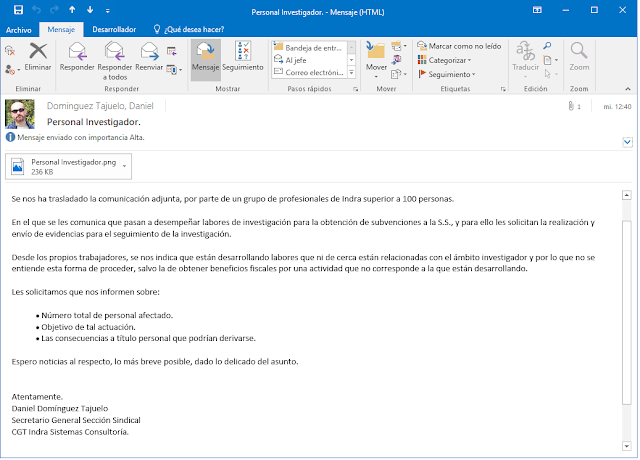Open the Etiquetas dialog launcher

(503, 89)
